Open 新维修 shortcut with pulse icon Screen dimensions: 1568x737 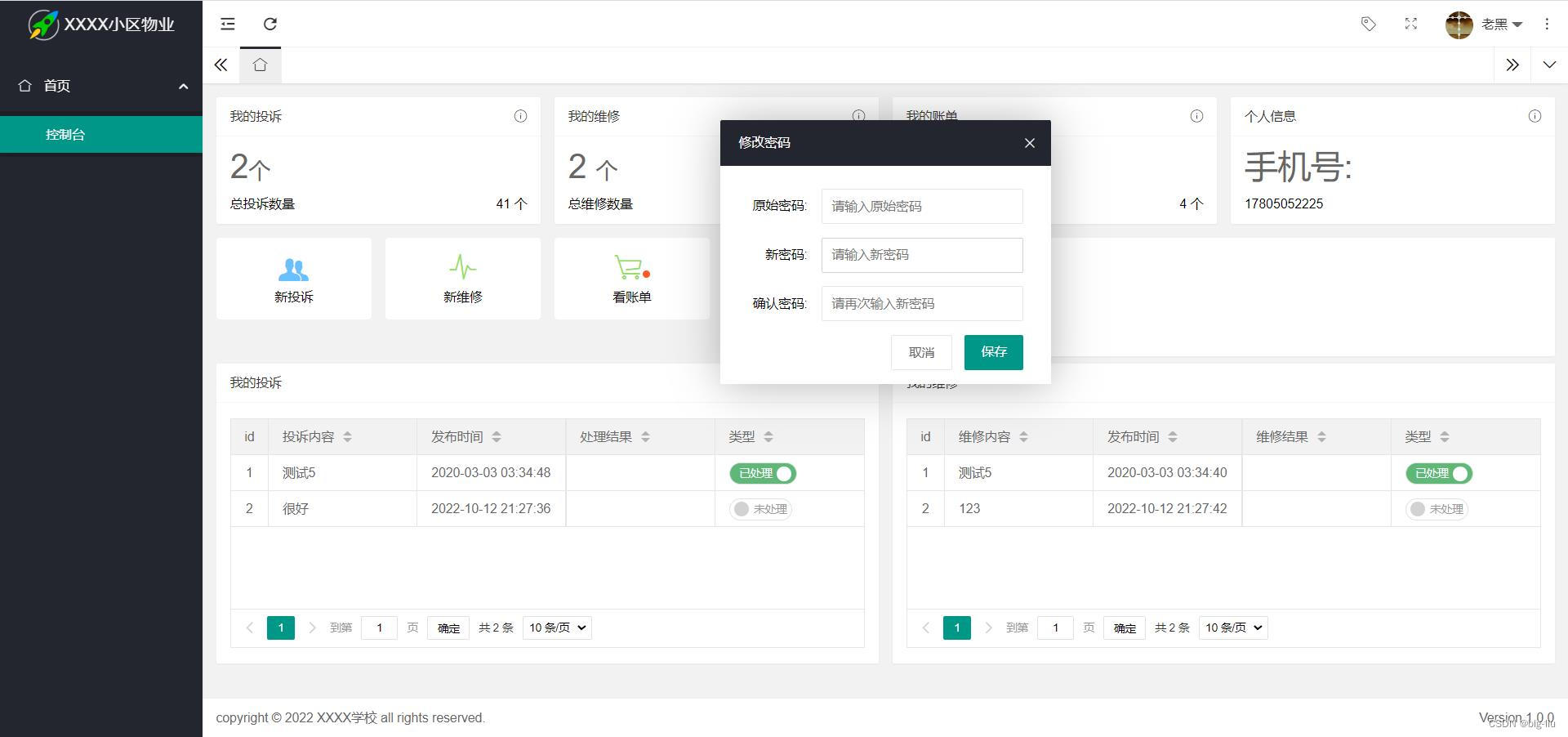(x=463, y=279)
